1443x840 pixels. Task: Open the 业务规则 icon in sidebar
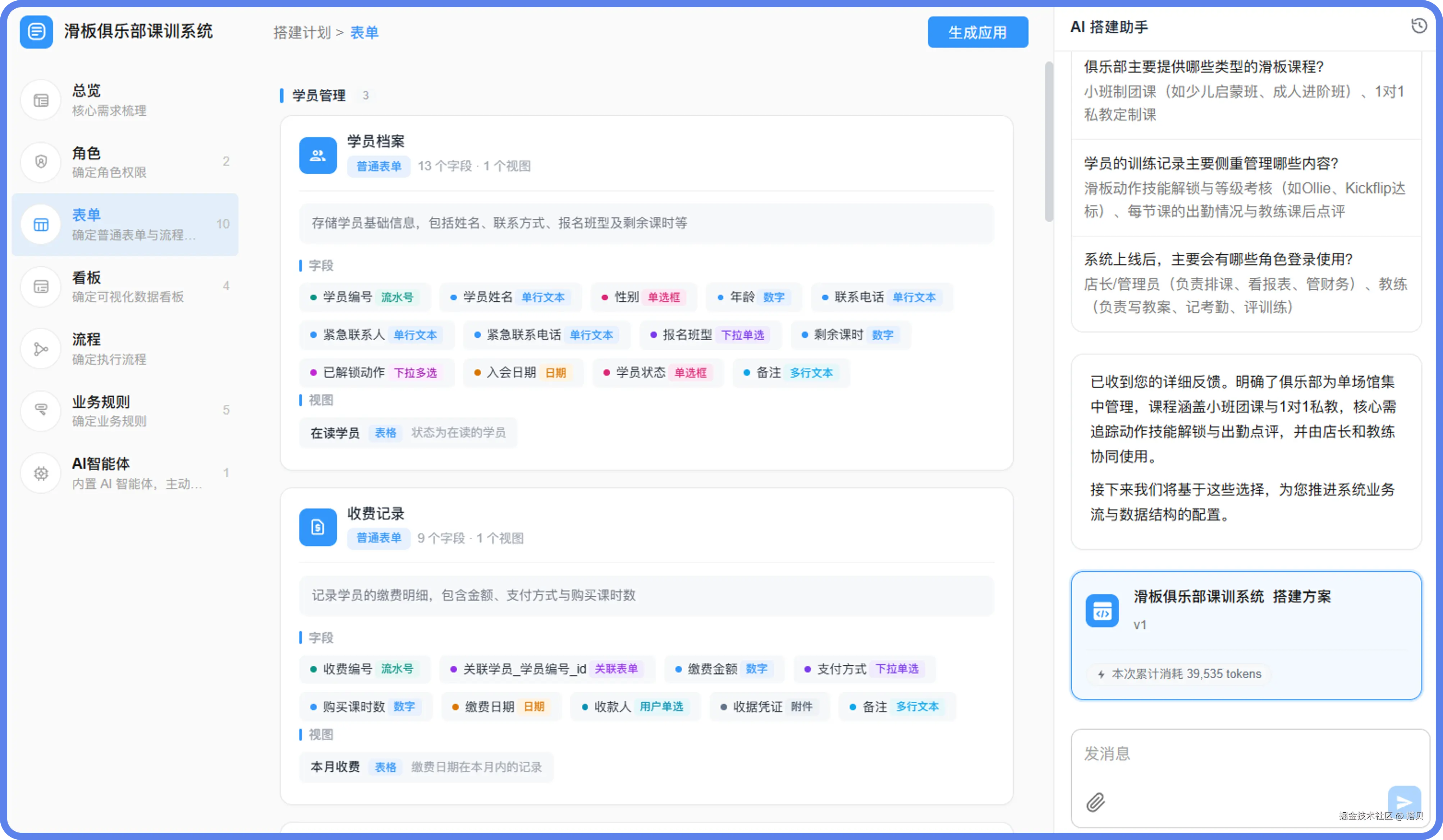[41, 410]
